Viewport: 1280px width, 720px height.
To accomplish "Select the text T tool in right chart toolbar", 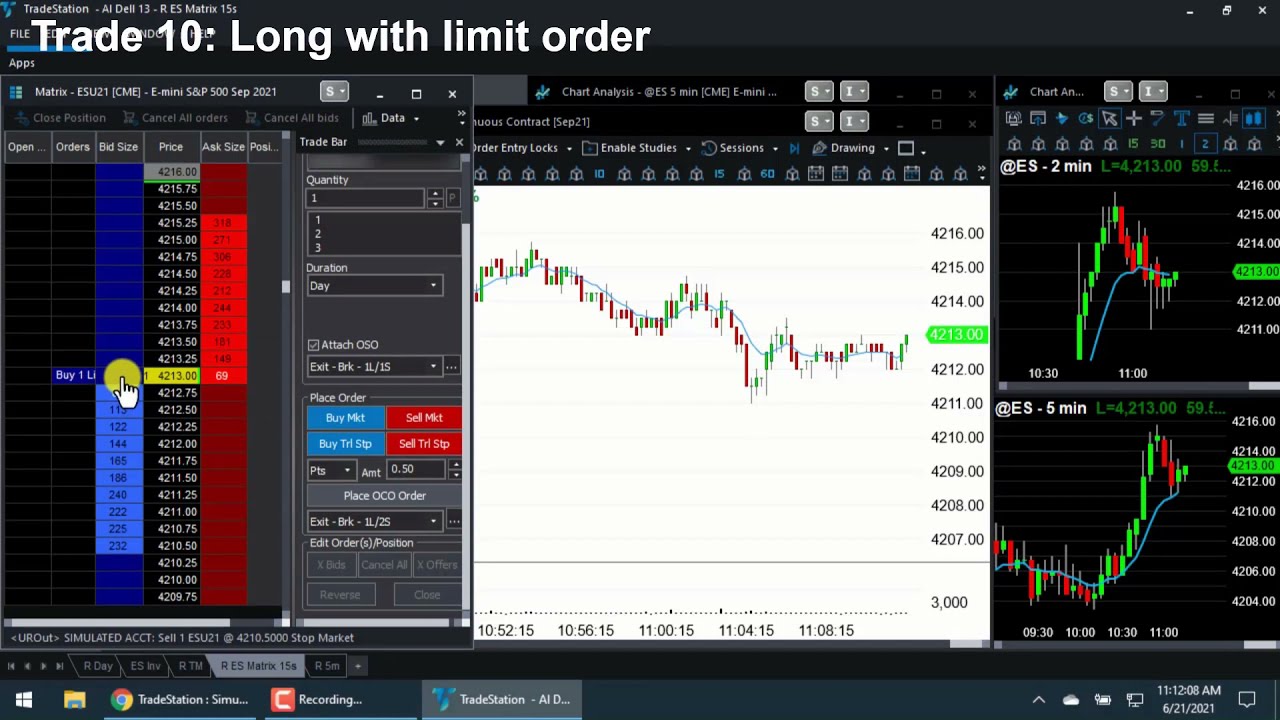I will coord(1181,119).
